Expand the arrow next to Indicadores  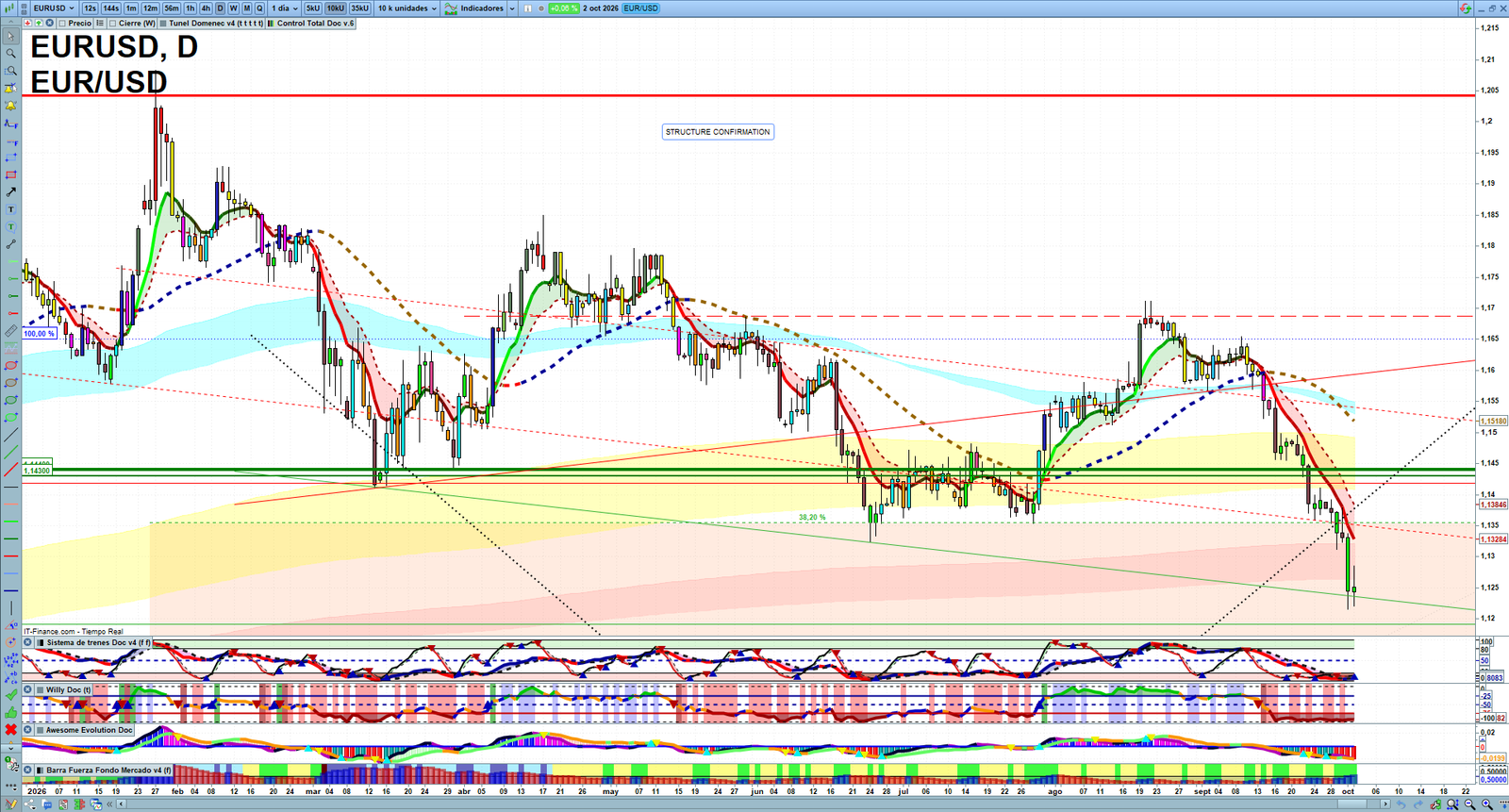pos(512,8)
